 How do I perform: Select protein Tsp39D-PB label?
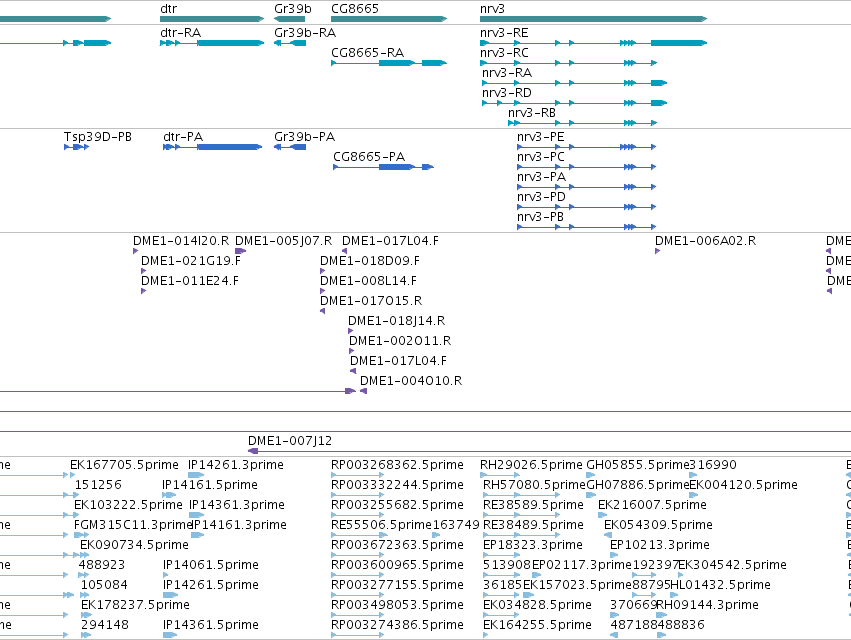[x=98, y=137]
